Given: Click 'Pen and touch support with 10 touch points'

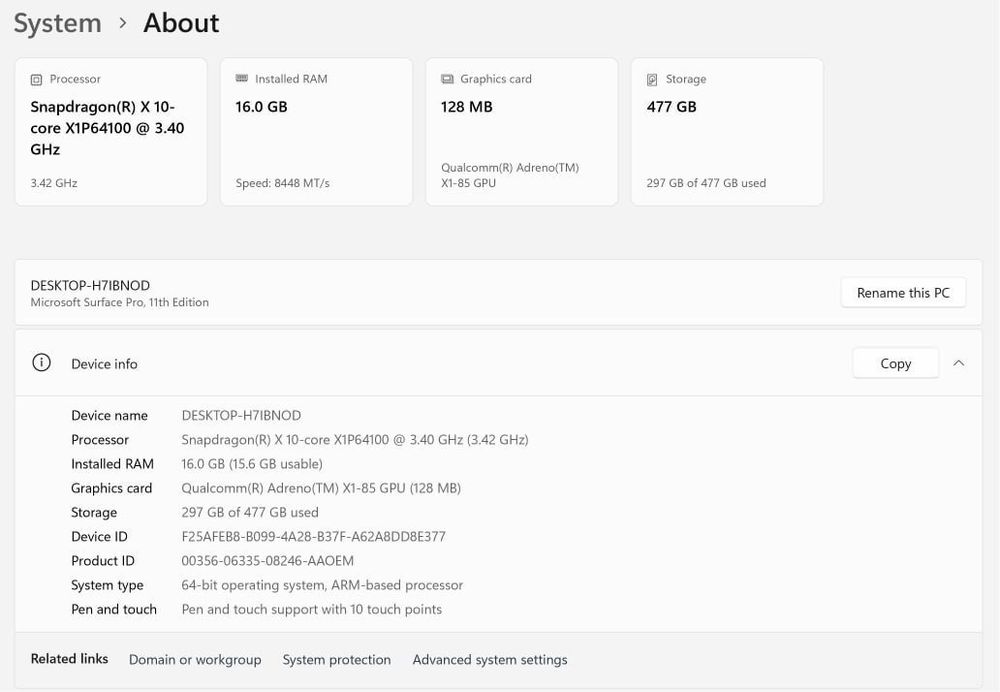Looking at the screenshot, I should 311,609.
